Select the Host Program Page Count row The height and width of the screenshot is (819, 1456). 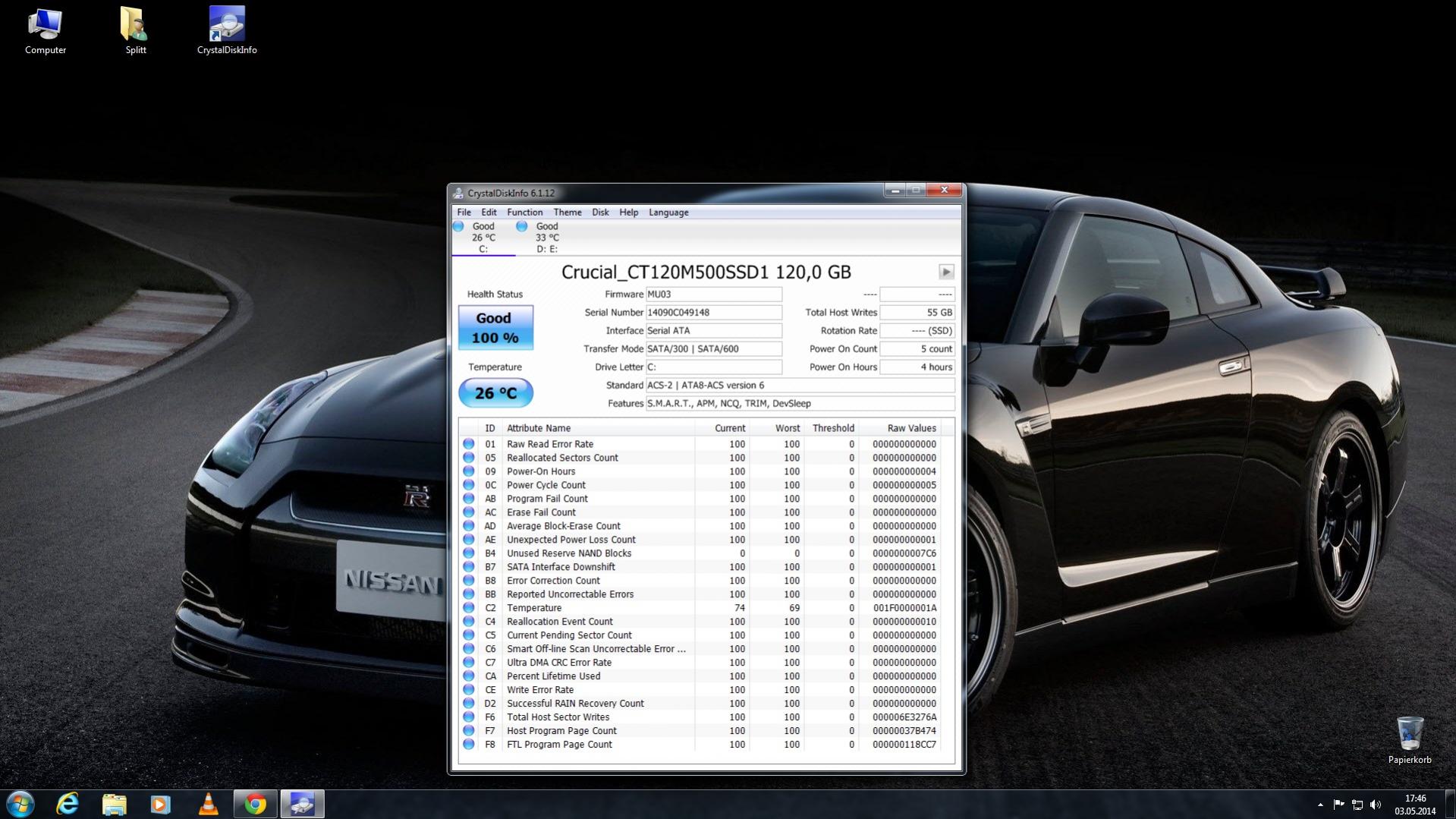click(x=700, y=731)
